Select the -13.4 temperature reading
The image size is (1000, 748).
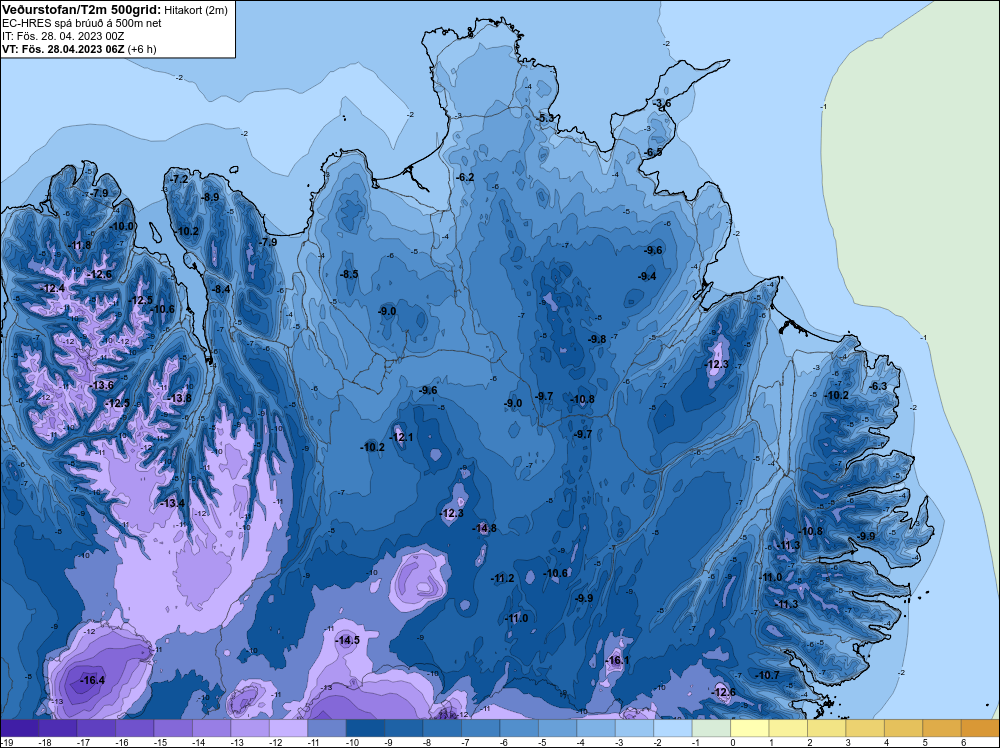(172, 503)
